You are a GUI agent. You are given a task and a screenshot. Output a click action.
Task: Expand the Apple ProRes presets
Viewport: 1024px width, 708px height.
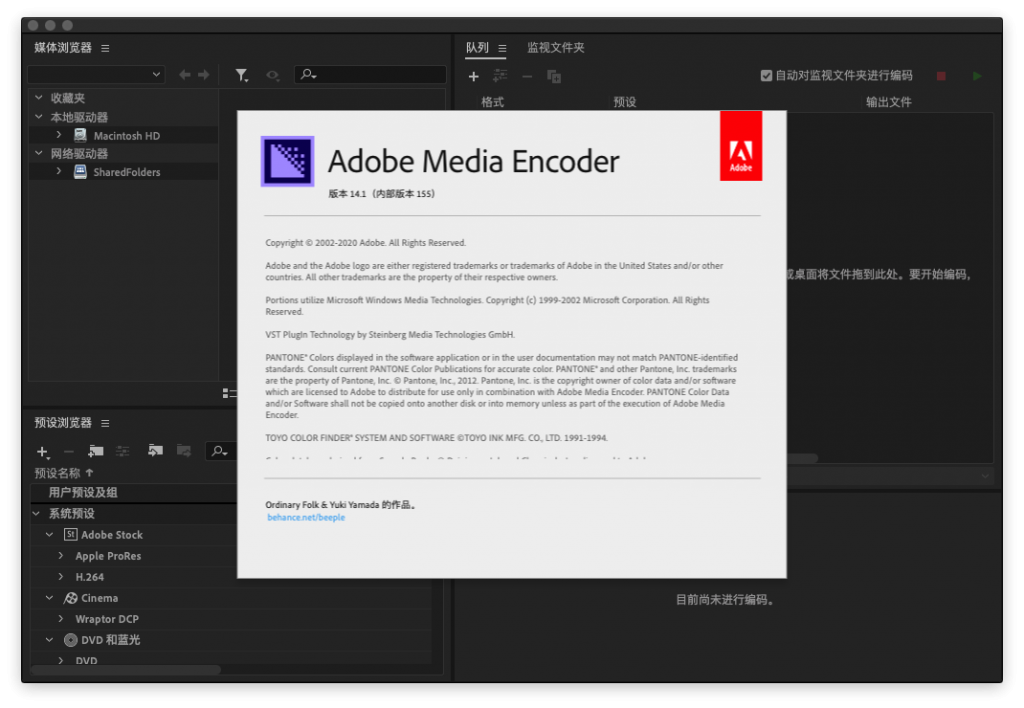pos(61,555)
